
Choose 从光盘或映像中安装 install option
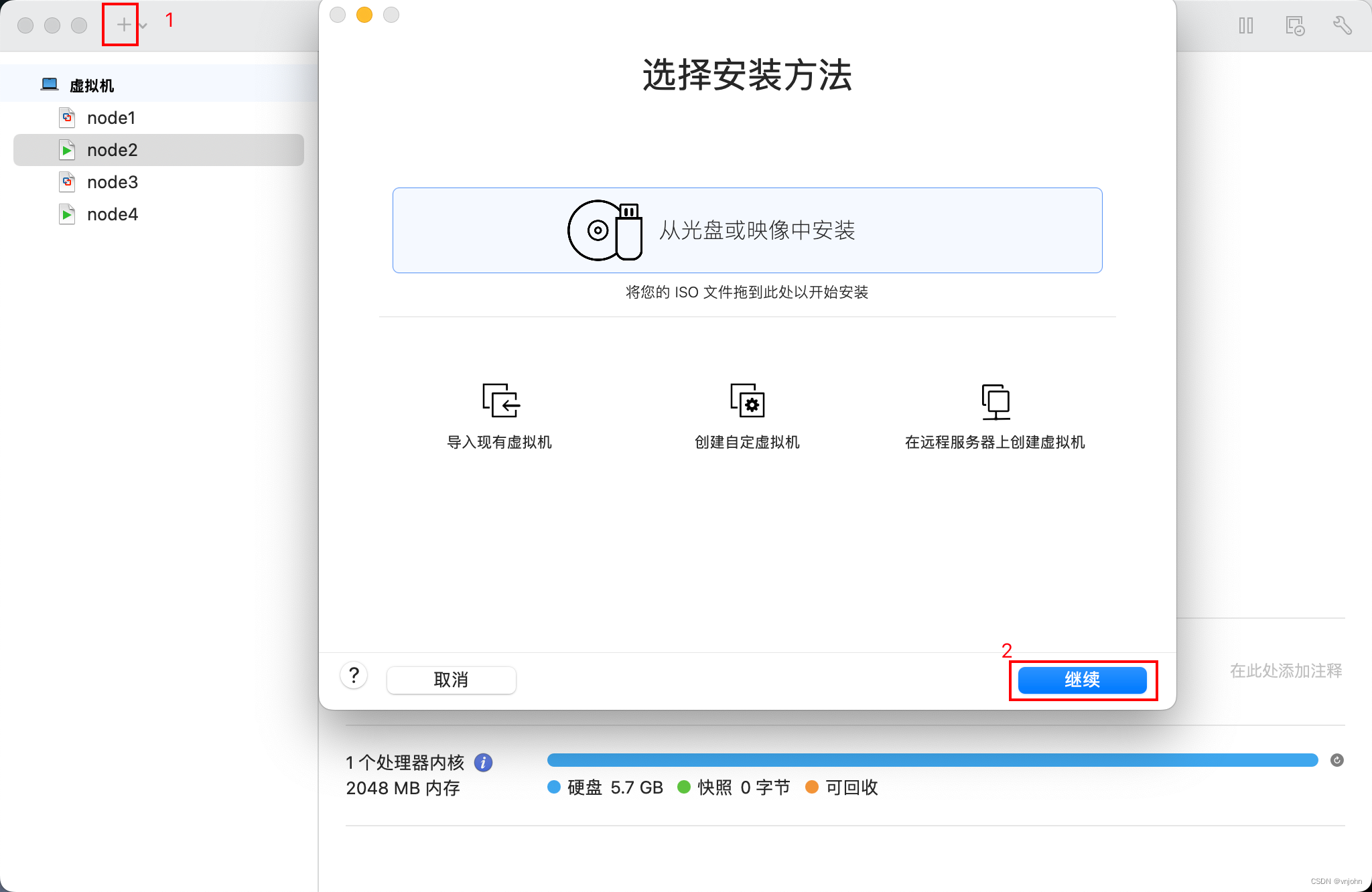747,230
